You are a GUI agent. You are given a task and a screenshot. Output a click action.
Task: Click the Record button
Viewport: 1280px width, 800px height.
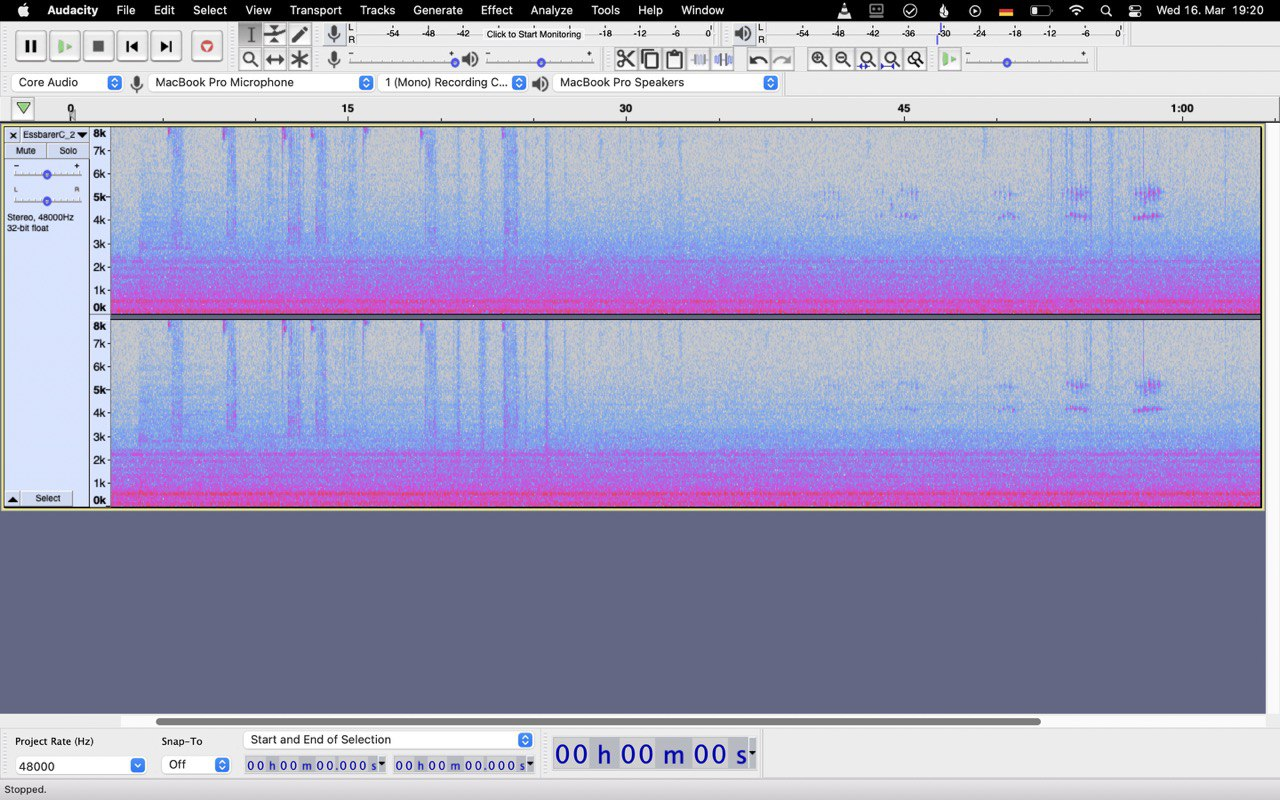coord(206,46)
